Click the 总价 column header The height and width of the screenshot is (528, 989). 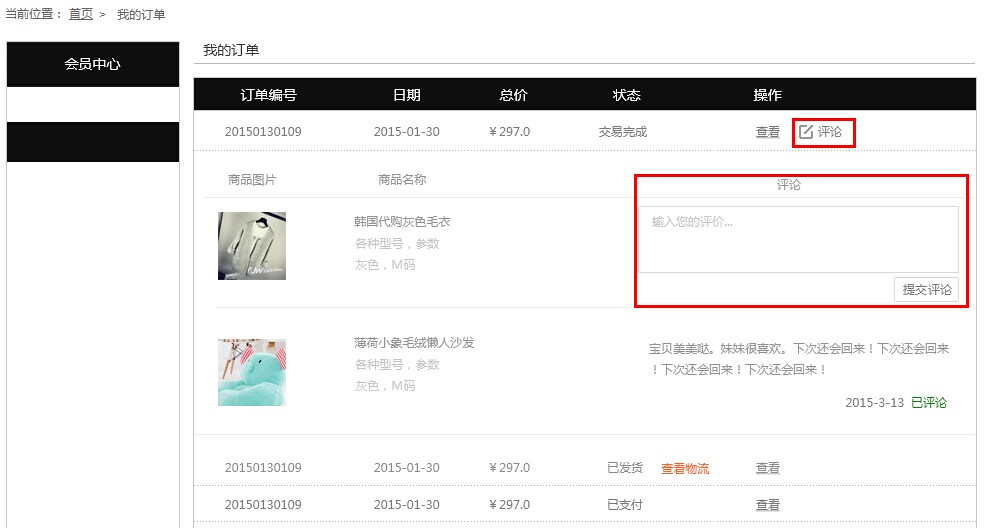(513, 95)
